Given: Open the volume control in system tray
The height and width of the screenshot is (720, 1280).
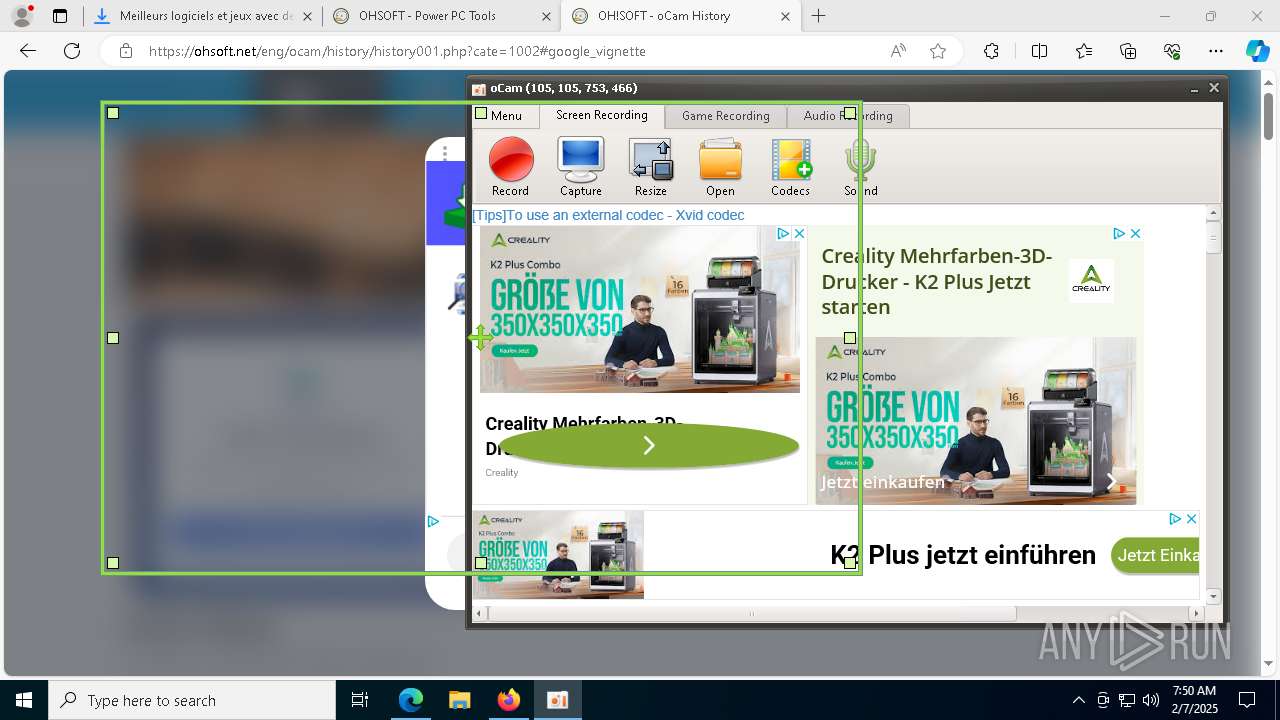Looking at the screenshot, I should (x=1151, y=700).
